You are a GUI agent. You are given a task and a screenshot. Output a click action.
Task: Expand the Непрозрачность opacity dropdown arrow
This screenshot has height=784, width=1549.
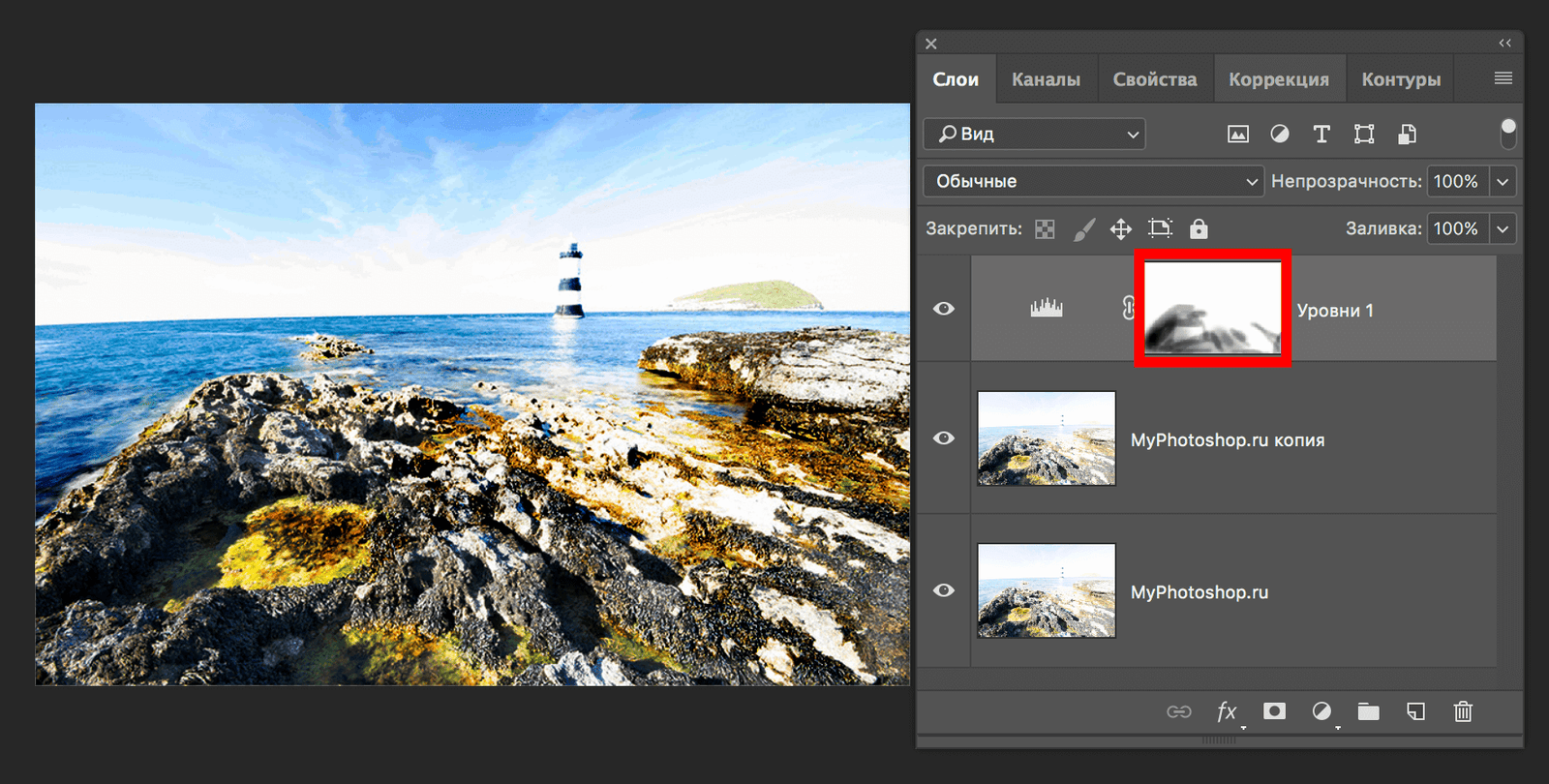[1503, 181]
